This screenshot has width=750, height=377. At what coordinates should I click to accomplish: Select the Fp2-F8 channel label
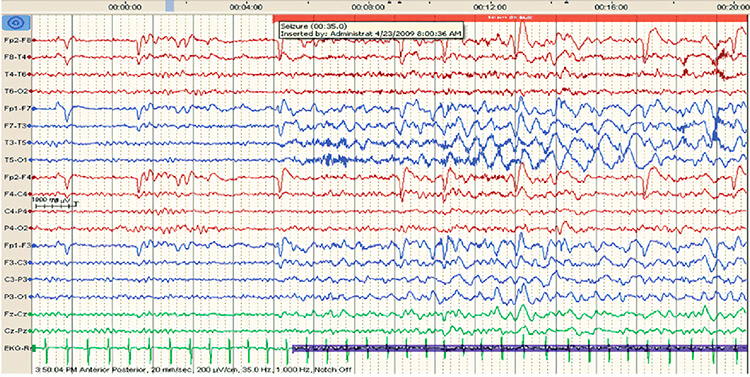pos(16,40)
